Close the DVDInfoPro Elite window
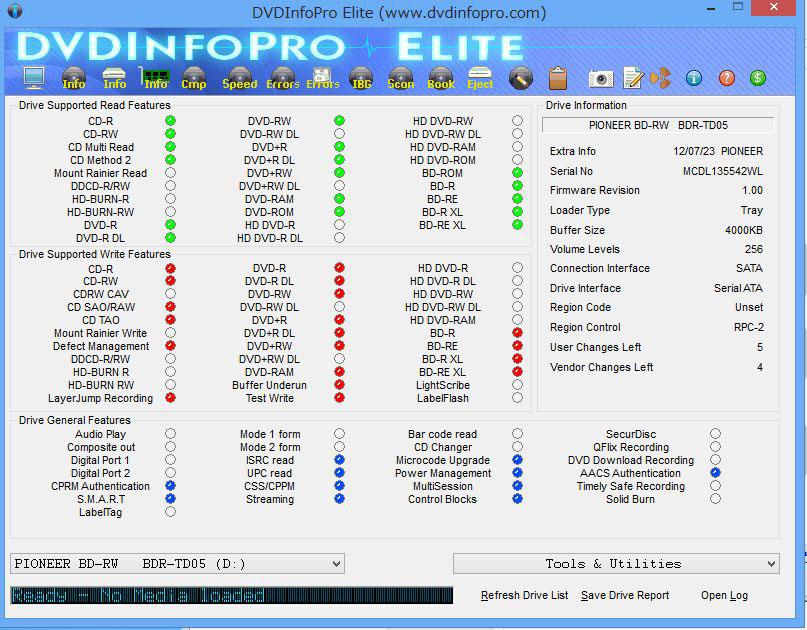 tap(774, 8)
